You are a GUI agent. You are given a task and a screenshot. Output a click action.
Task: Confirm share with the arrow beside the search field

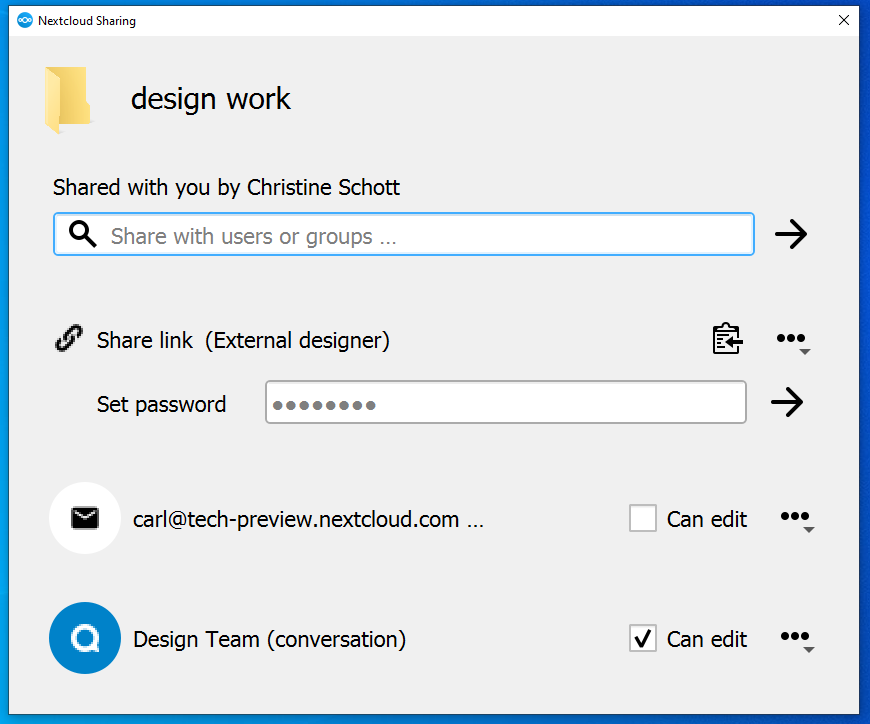[791, 234]
